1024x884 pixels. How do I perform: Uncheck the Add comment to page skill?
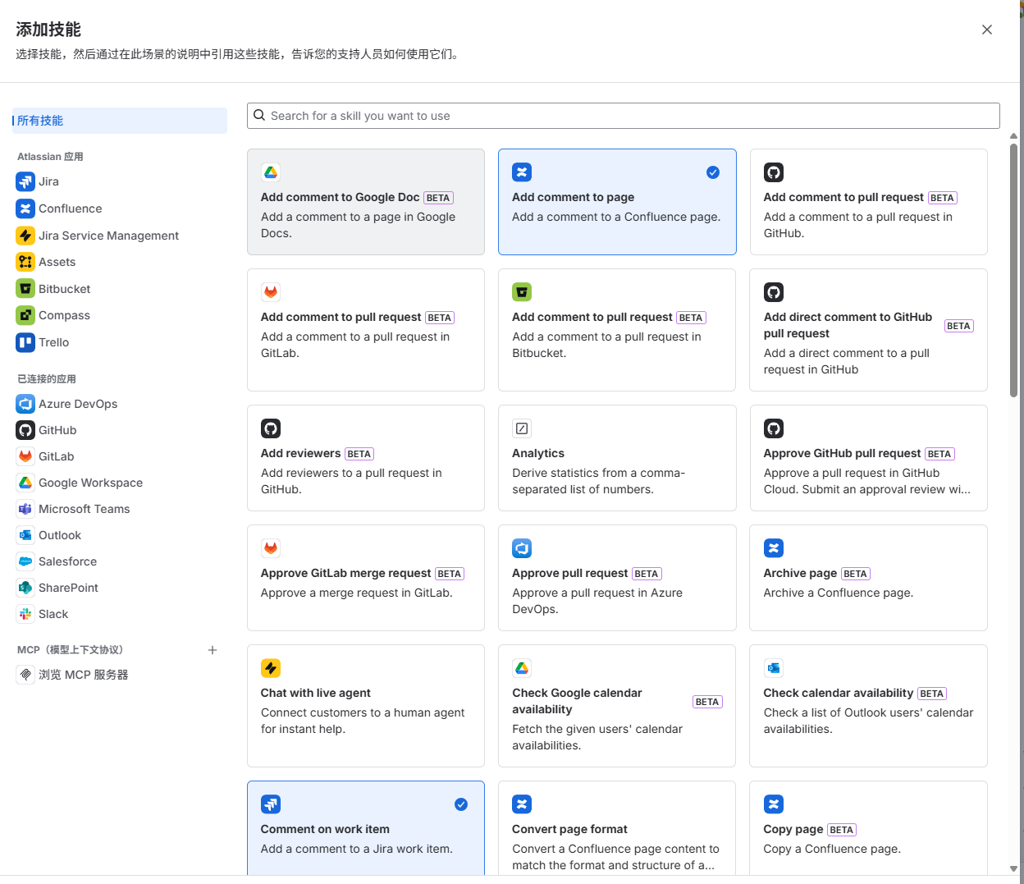712,172
